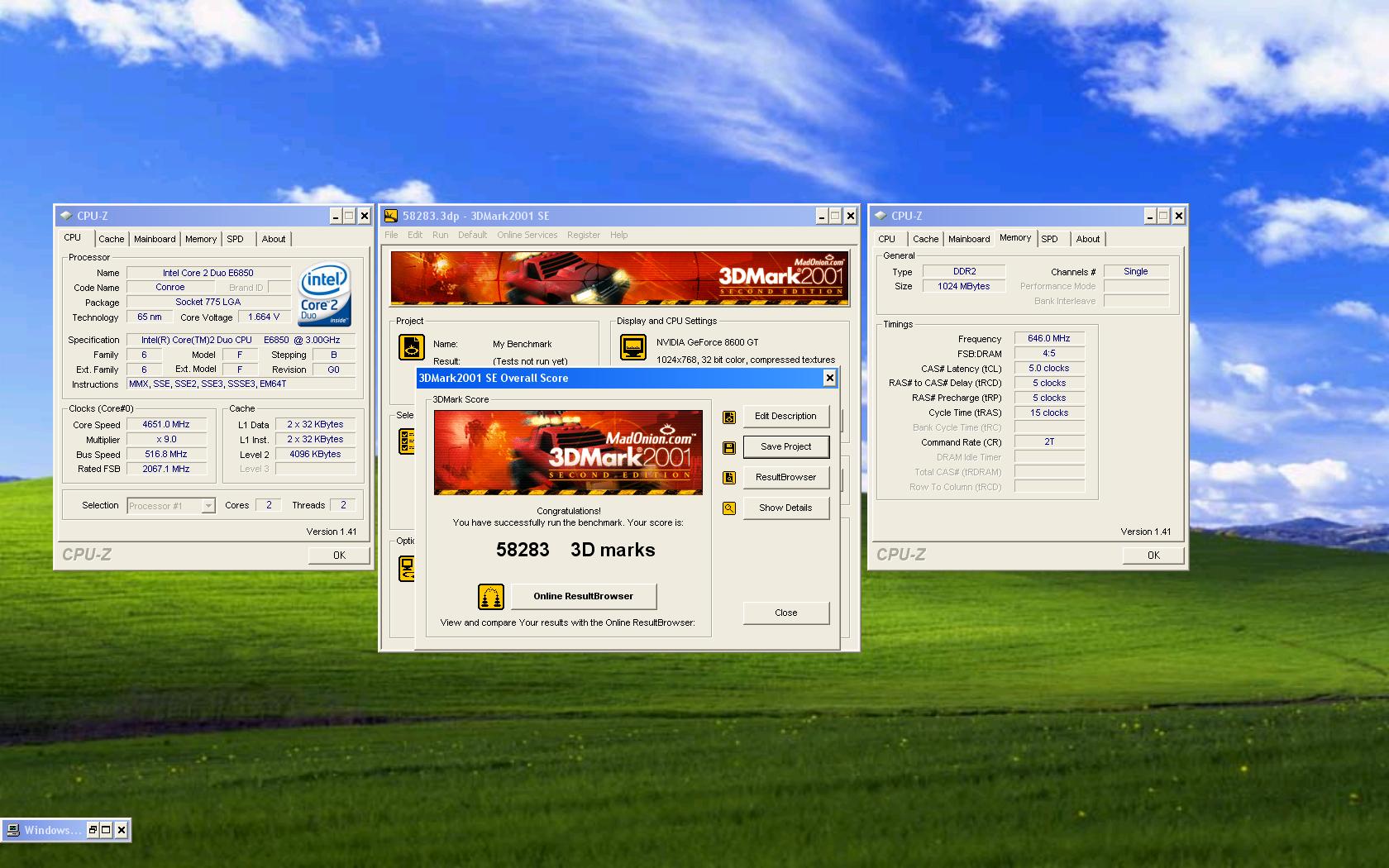Open the Cache tab in left CPU-Z

(x=112, y=239)
